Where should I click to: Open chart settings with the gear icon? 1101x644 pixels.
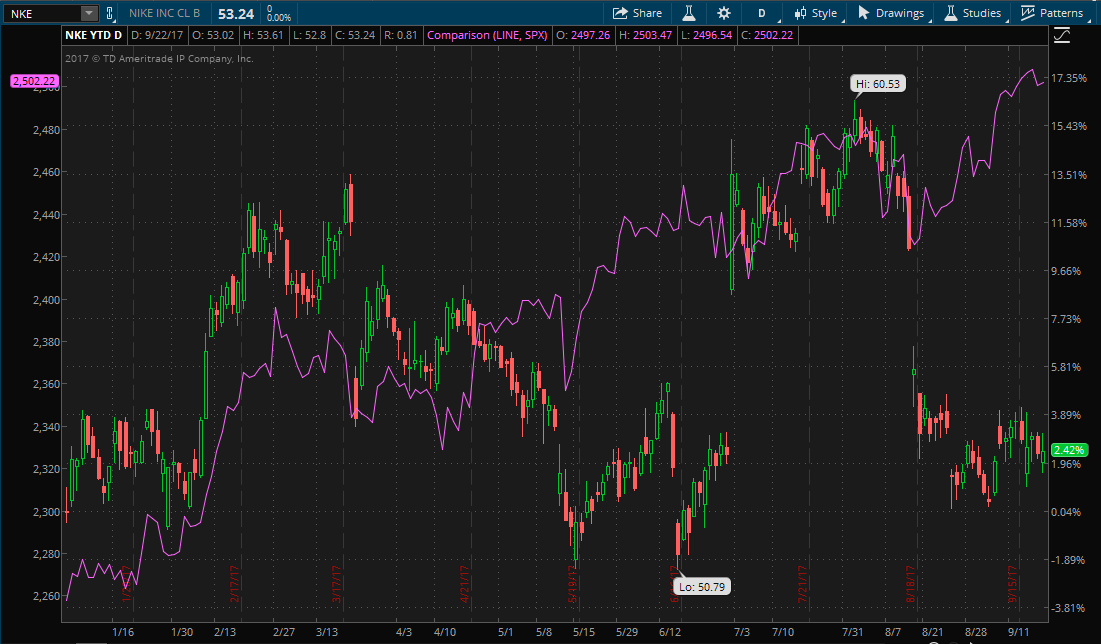(x=722, y=13)
